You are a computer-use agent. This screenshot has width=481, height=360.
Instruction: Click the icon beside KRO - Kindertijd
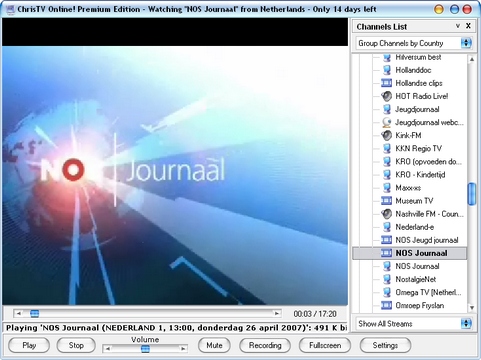387,175
